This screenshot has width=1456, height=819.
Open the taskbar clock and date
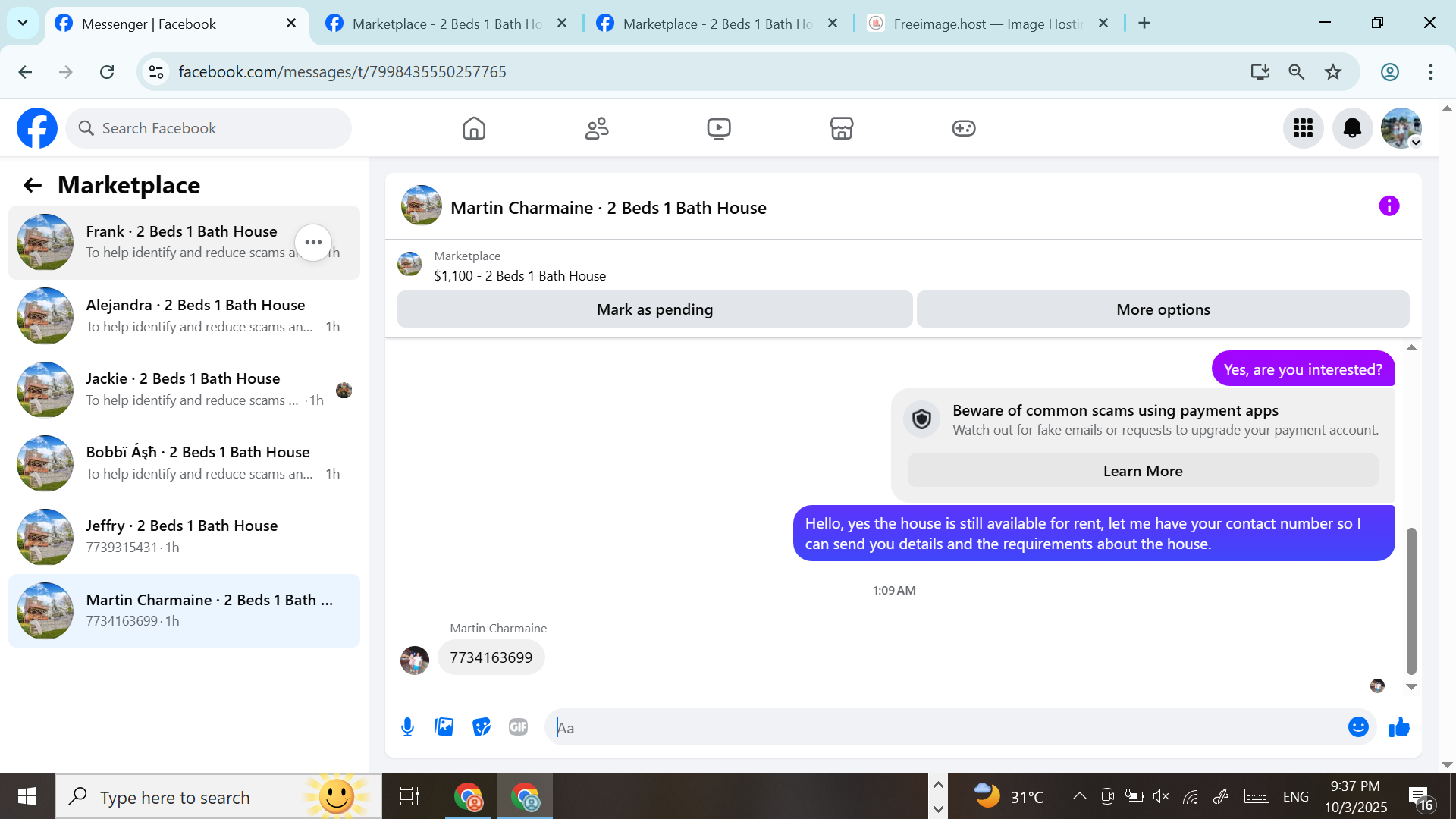click(x=1356, y=796)
